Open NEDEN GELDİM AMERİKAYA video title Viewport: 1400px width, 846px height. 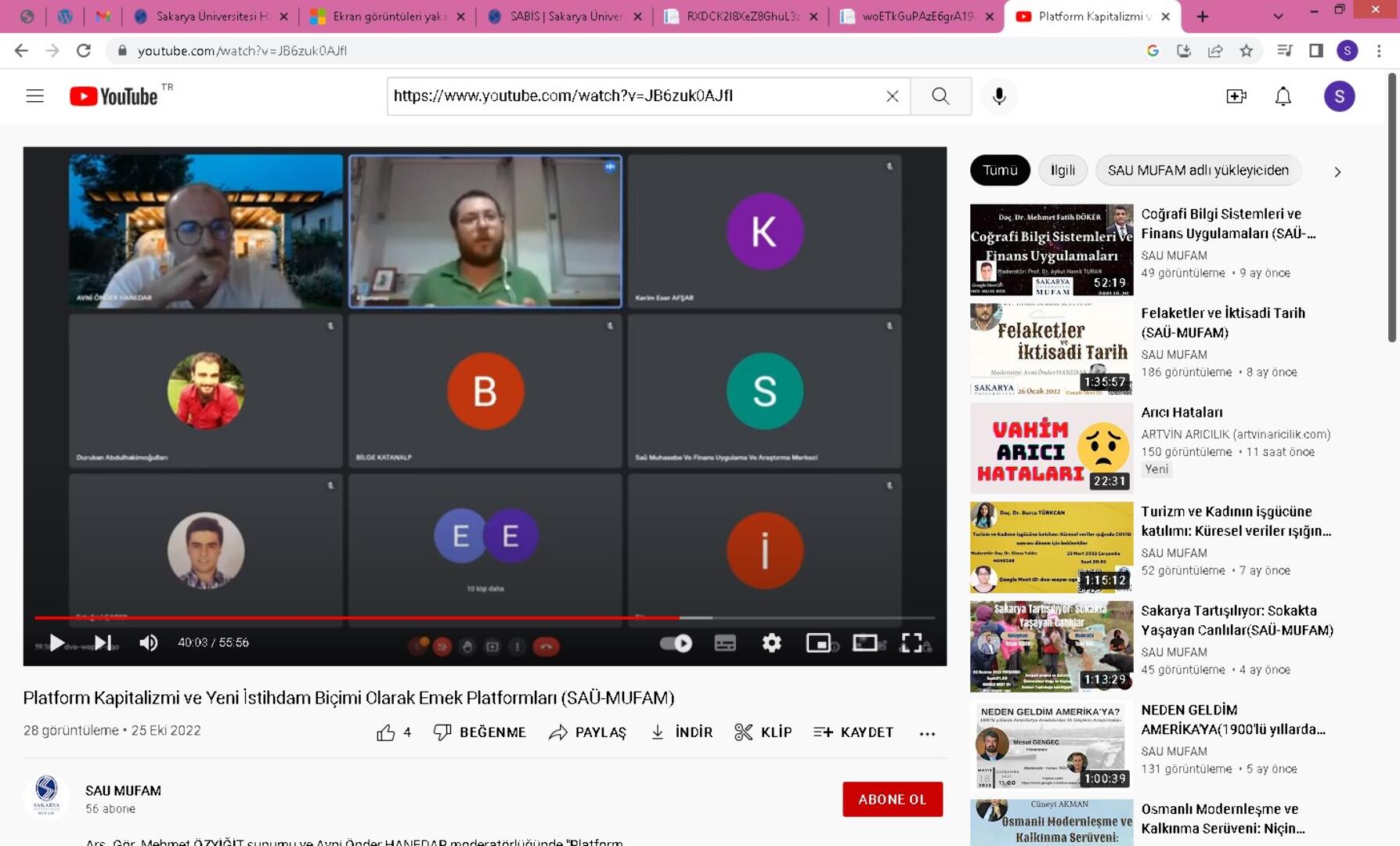1233,719
